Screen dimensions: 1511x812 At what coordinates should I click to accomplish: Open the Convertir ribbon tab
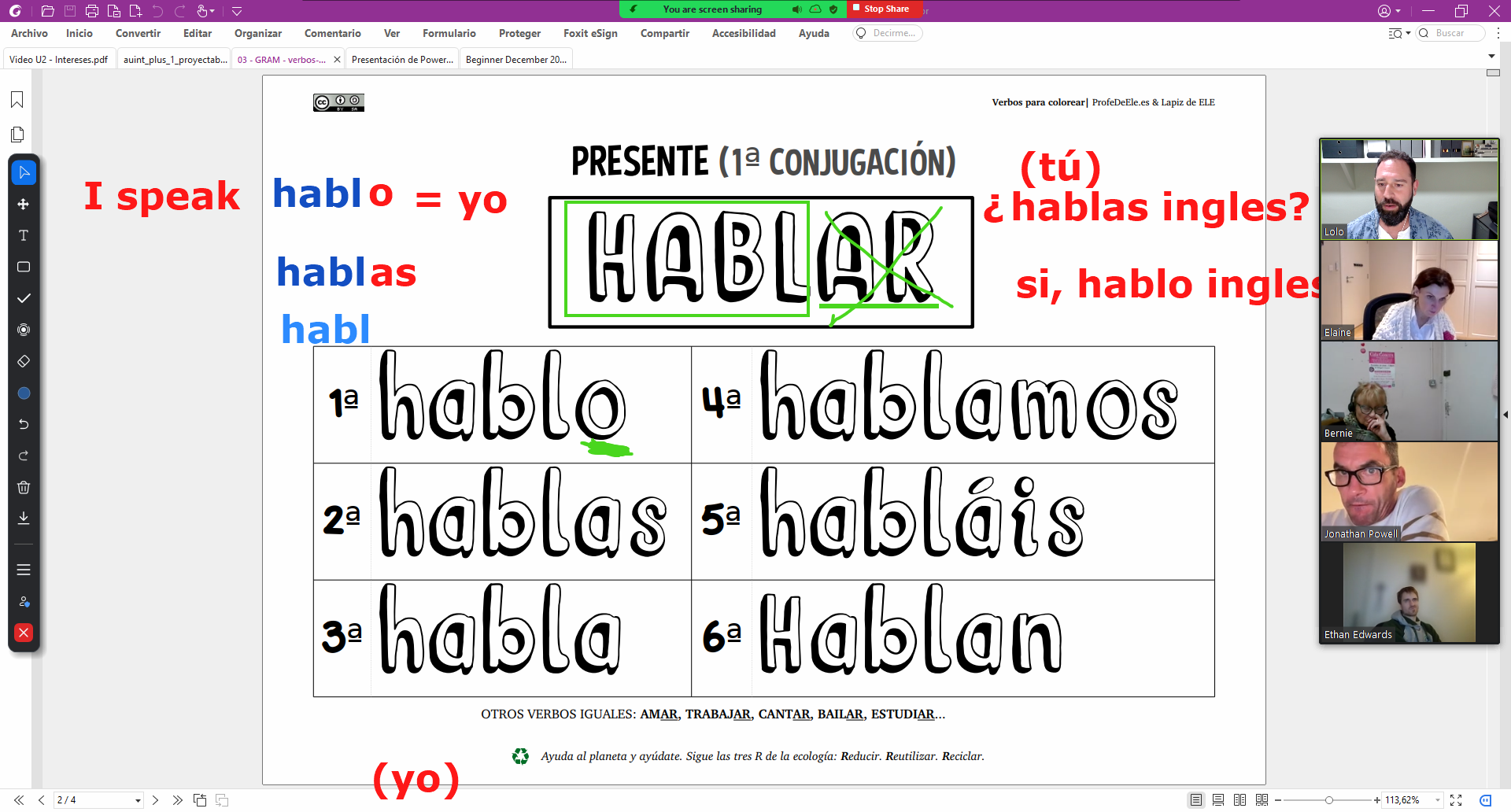[138, 33]
